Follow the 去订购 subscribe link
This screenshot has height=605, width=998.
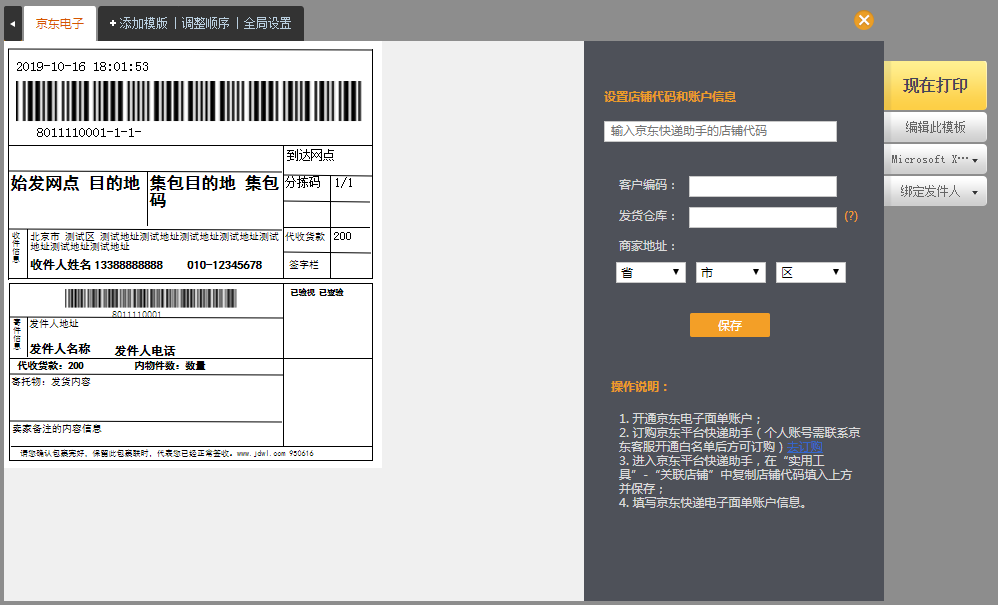click(x=805, y=447)
